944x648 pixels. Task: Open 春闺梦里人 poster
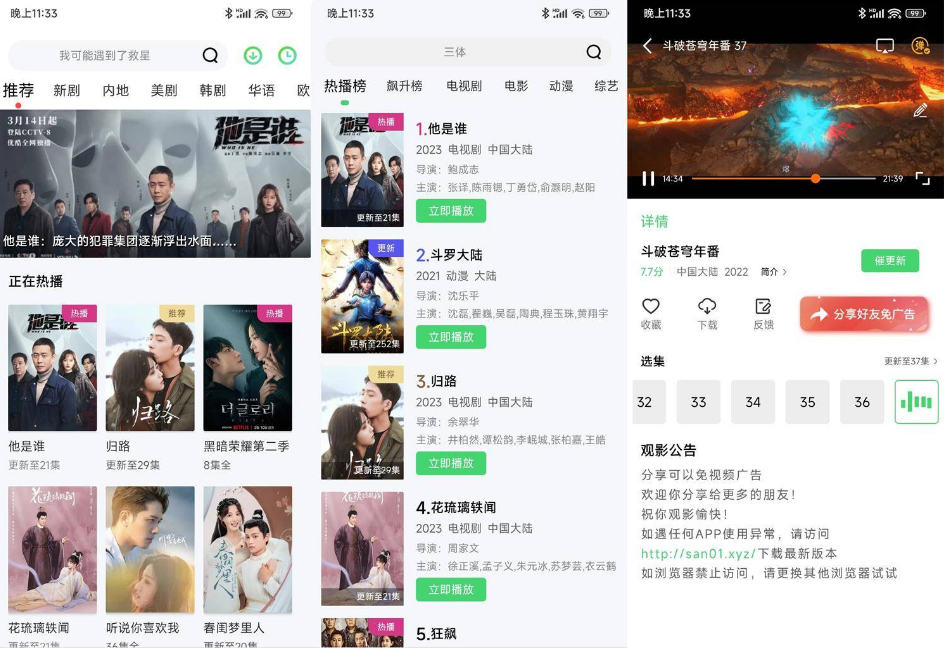247,549
